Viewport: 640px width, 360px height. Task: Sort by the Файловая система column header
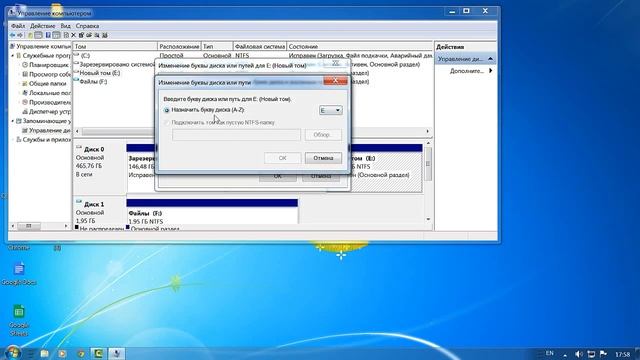click(260, 47)
